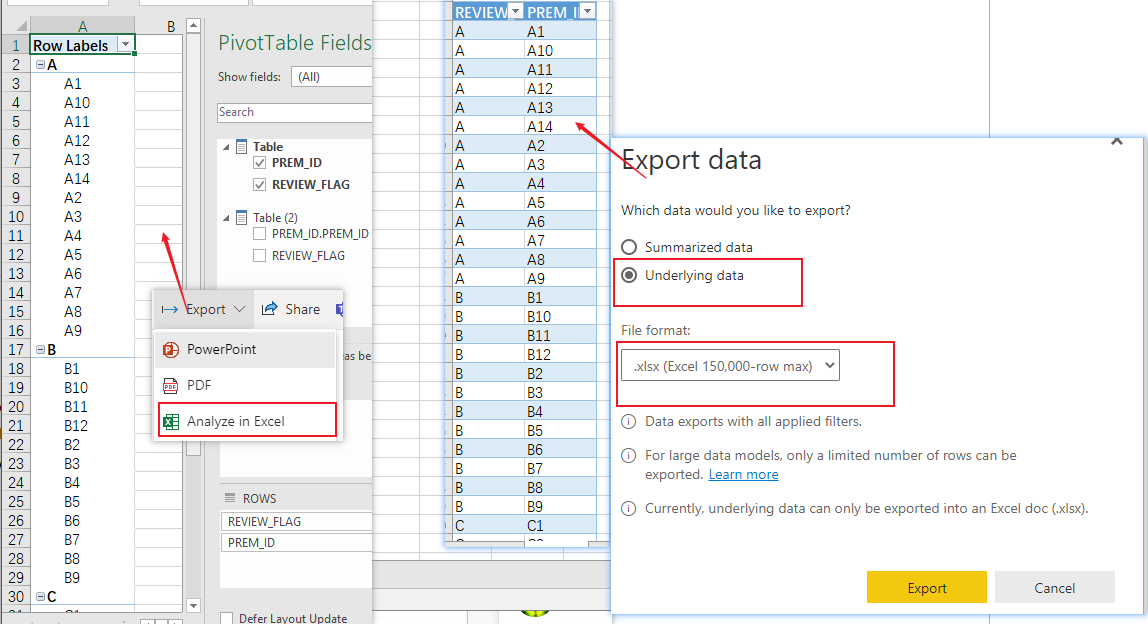The image size is (1148, 624).
Task: Click info icon beside 'Data exports with all applied filters'
Action: pyautogui.click(x=628, y=422)
